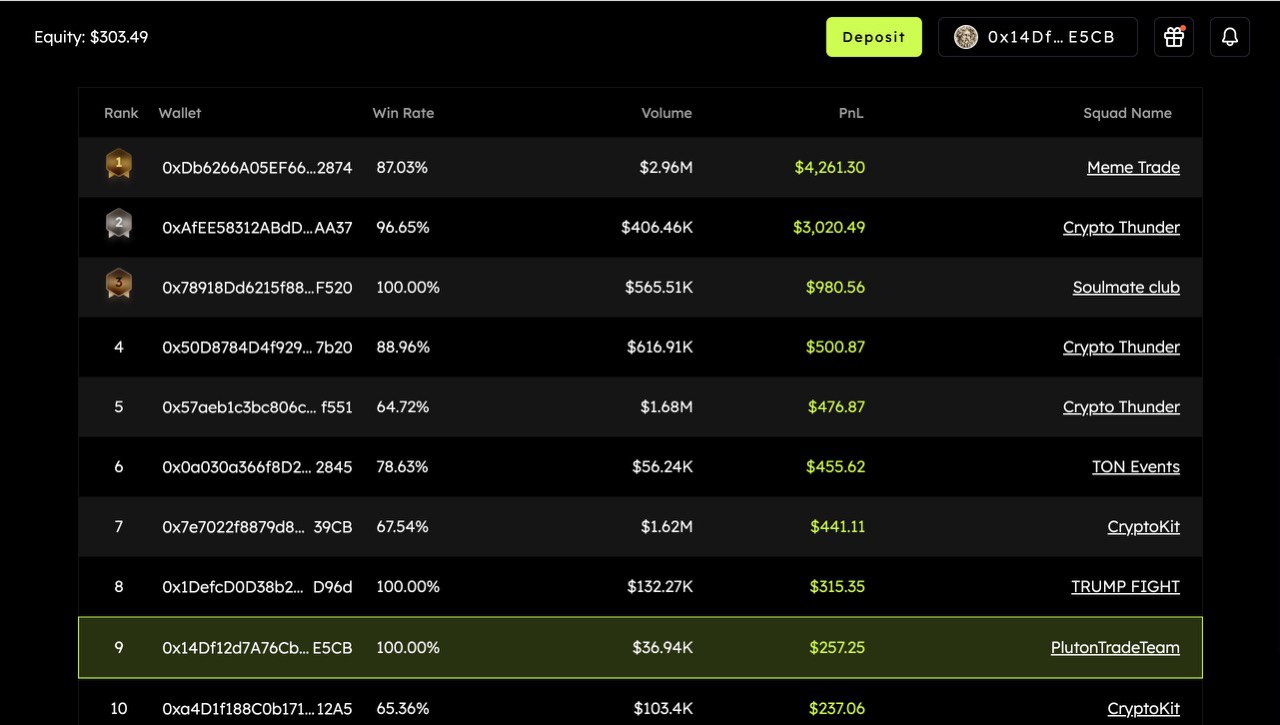This screenshot has width=1280, height=725.
Task: Click the $500.87 PnL value
Action: pos(835,348)
